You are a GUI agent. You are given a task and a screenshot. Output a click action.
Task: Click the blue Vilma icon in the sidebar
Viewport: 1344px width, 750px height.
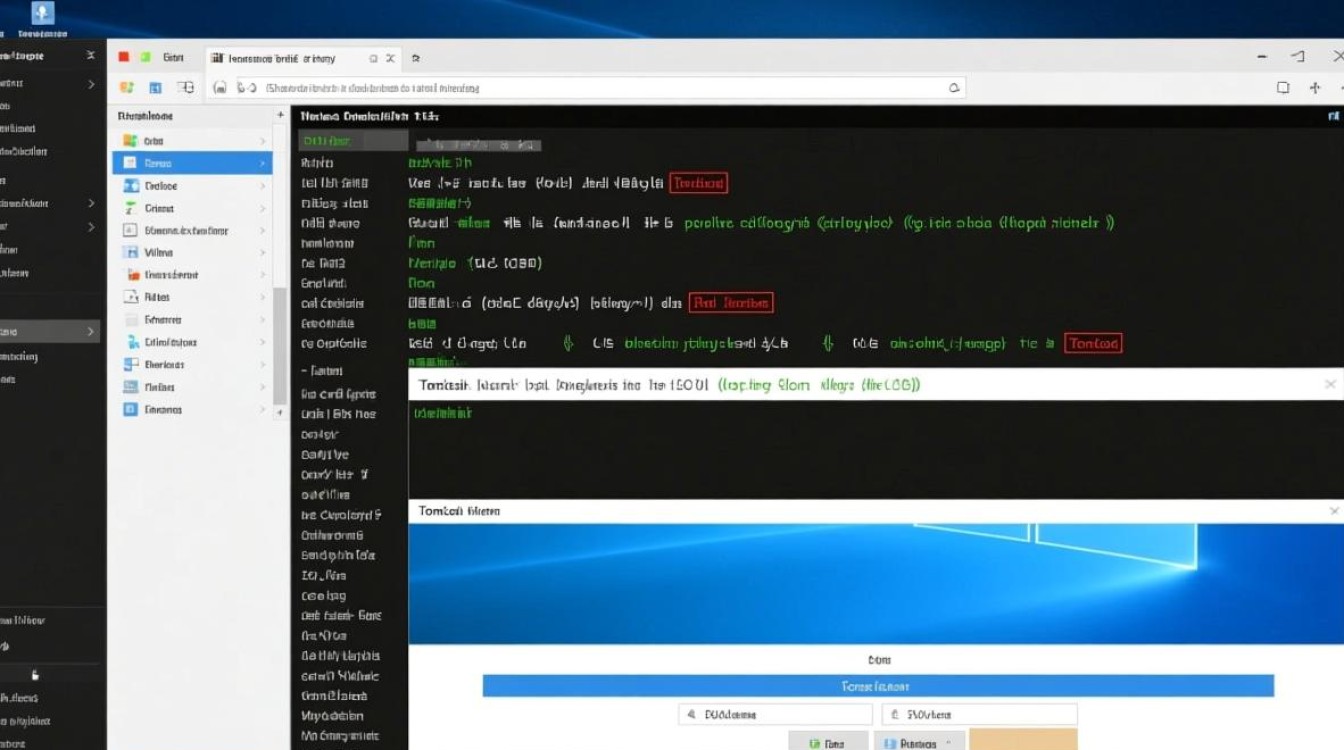[130, 252]
